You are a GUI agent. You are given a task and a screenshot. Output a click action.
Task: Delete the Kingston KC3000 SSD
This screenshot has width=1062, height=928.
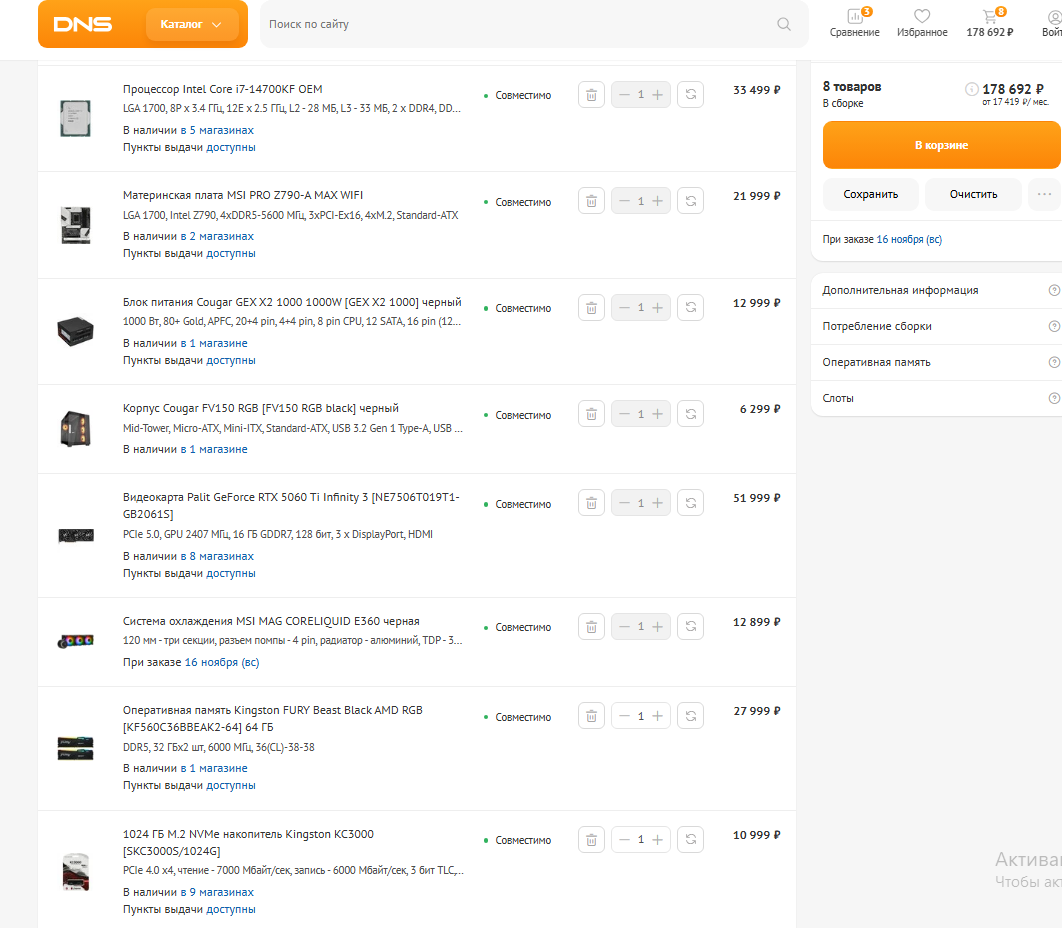point(591,840)
